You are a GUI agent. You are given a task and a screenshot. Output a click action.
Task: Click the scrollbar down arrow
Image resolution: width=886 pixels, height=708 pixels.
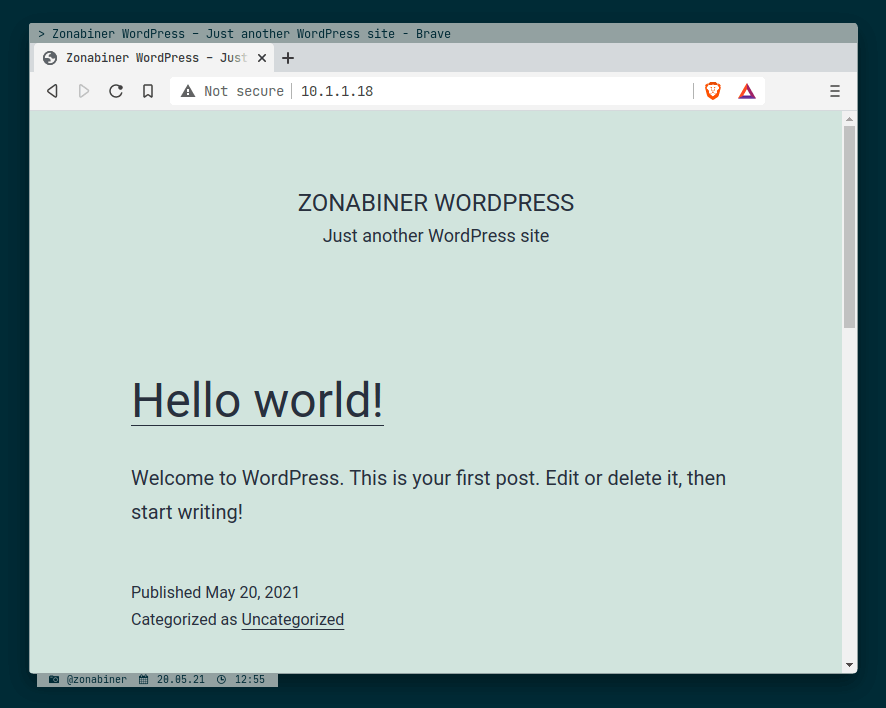850,663
